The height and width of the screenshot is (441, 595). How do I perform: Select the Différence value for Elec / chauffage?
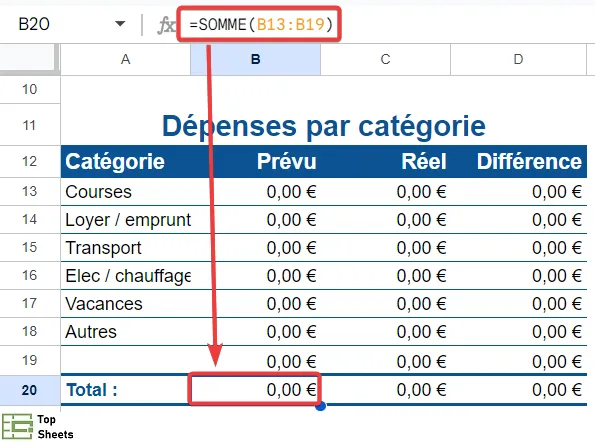[518, 276]
